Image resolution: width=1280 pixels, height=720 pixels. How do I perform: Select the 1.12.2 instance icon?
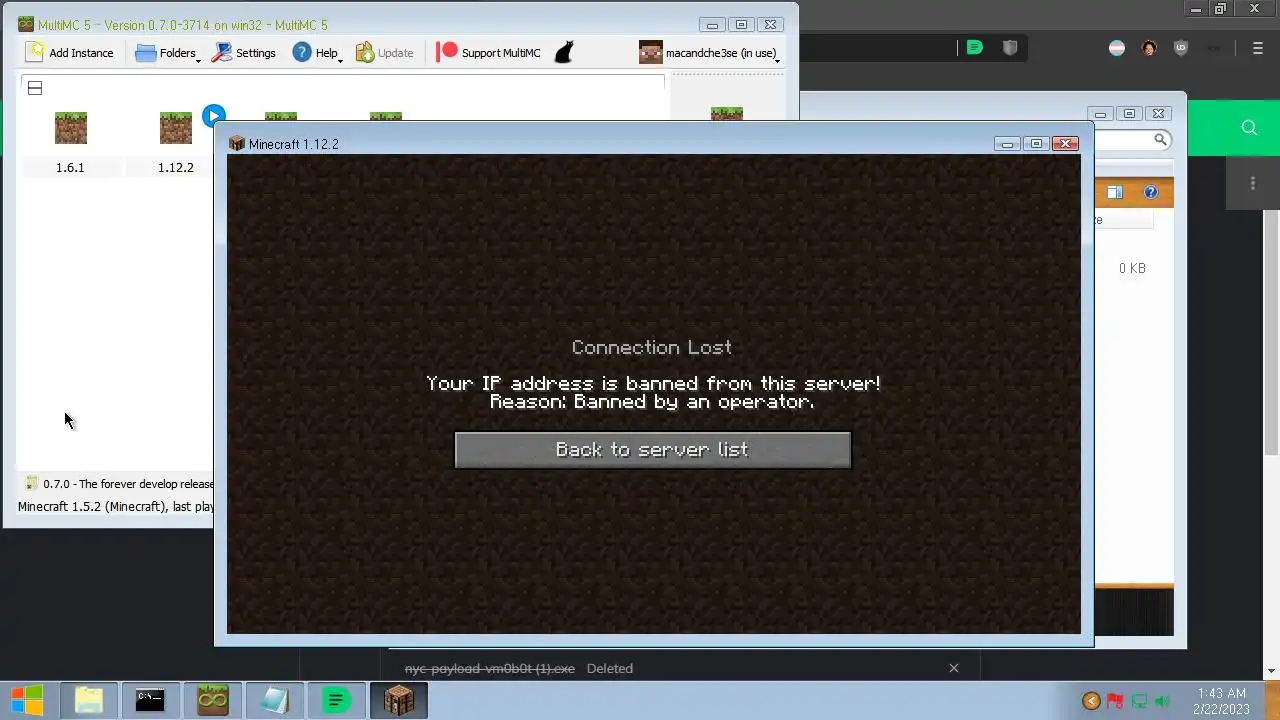pos(176,128)
